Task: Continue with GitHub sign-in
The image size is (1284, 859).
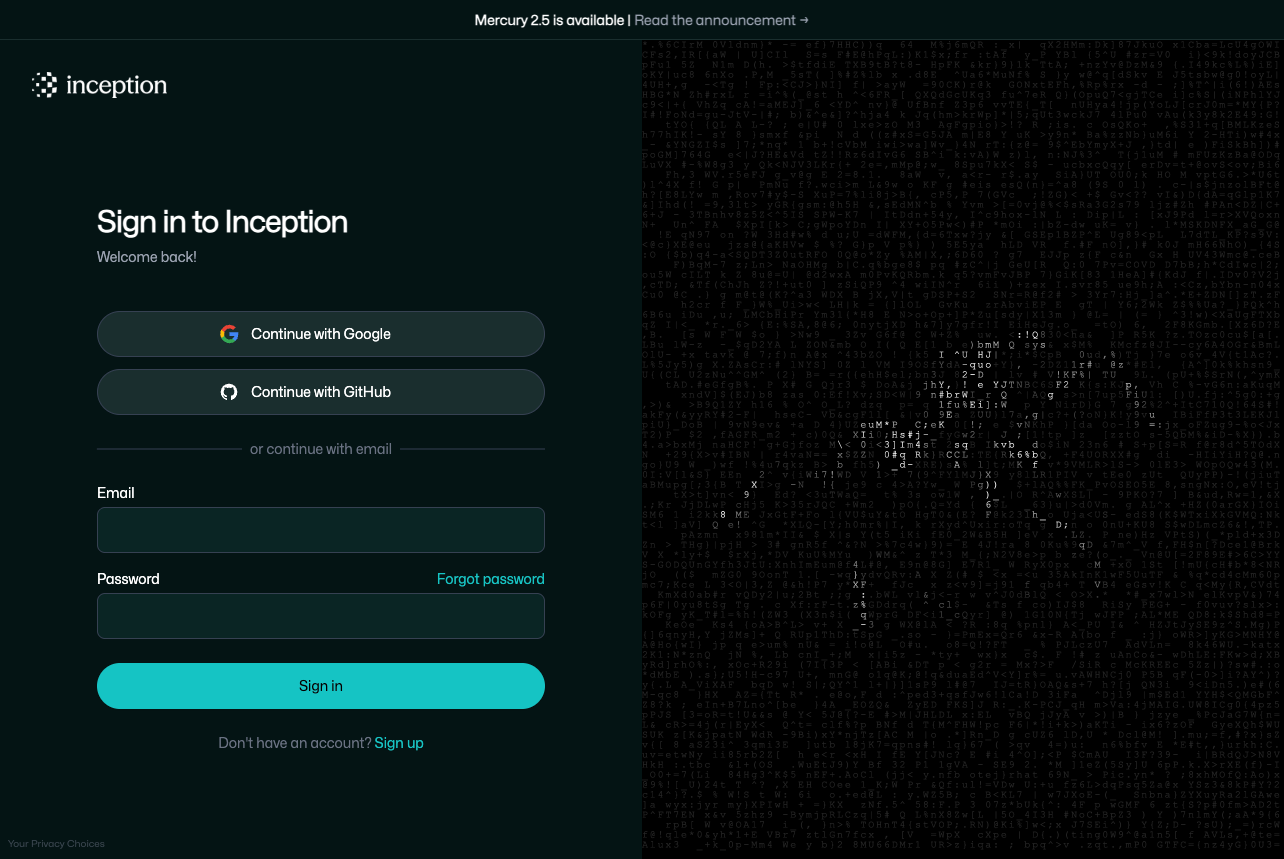Action: (321, 392)
